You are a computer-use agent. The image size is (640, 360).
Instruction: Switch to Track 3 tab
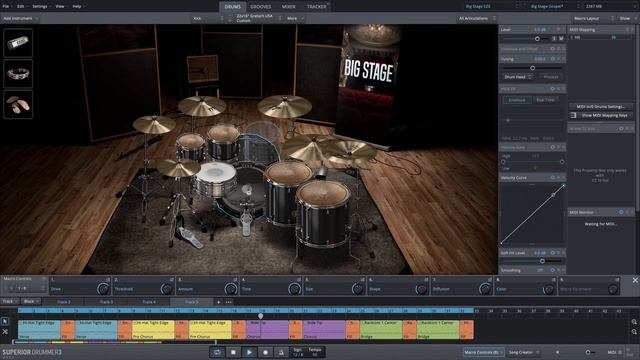[106, 302]
